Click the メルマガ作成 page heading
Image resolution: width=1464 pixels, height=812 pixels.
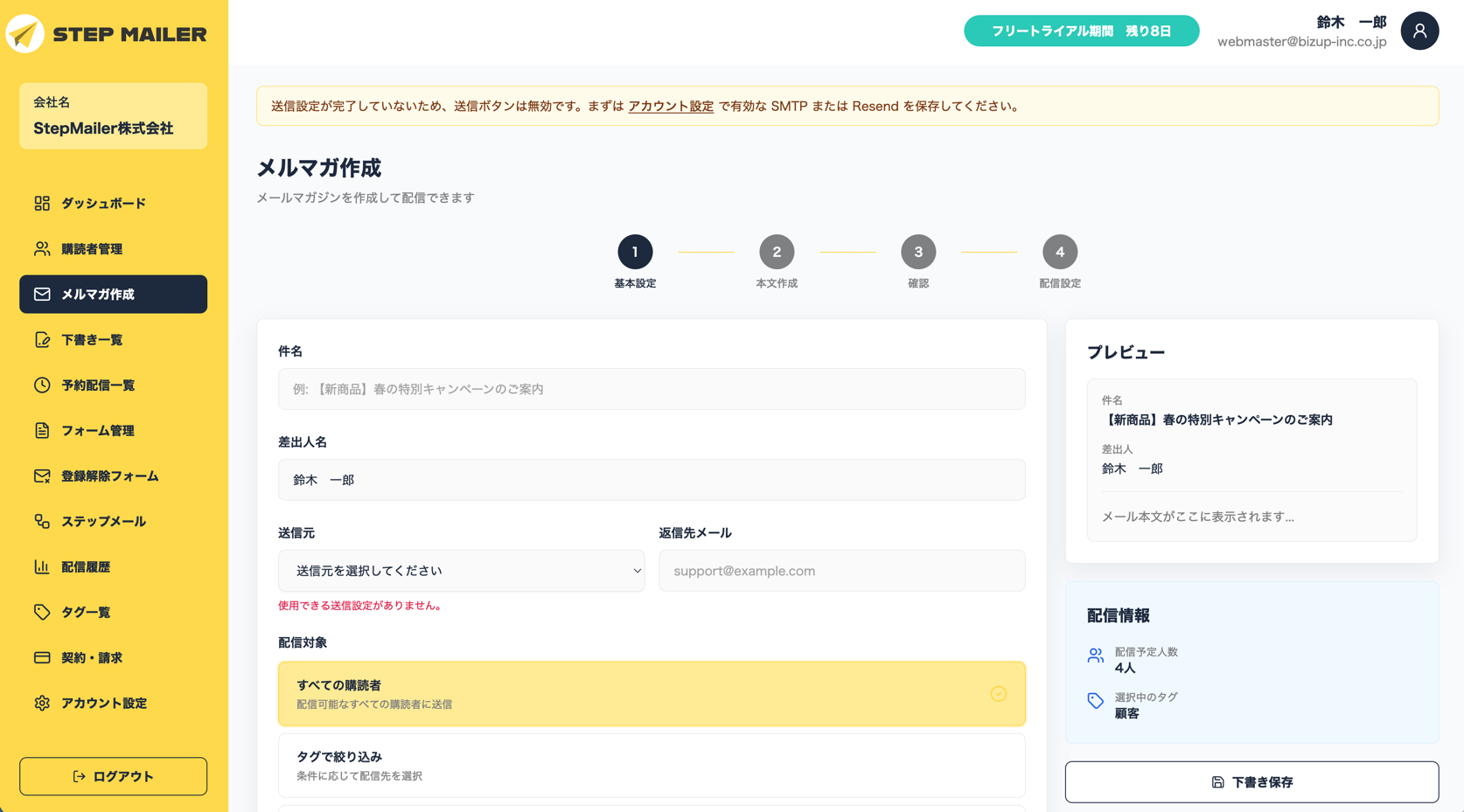318,168
